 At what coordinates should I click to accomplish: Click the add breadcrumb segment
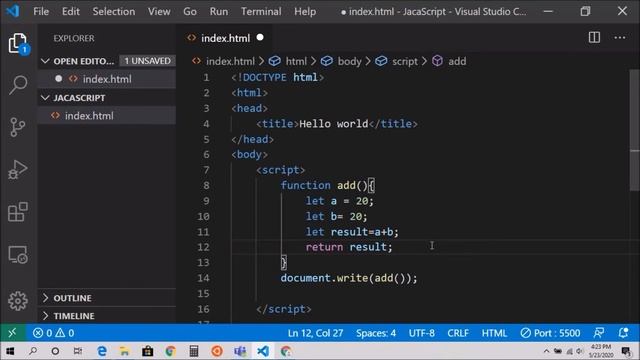(457, 61)
